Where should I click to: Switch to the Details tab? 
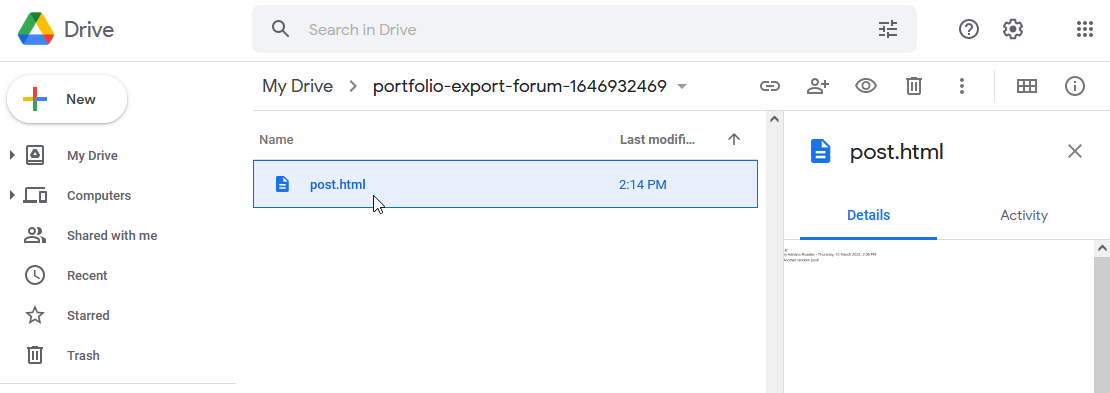pos(868,215)
